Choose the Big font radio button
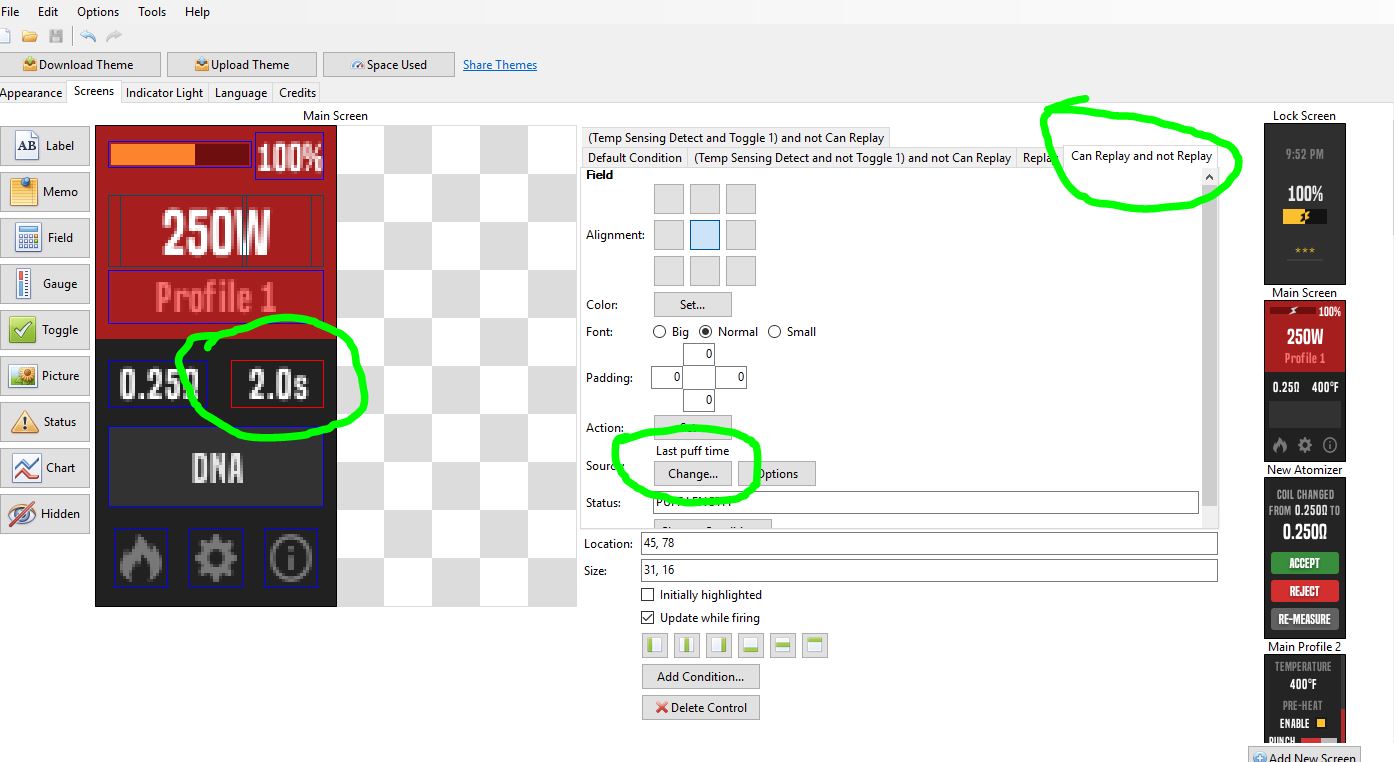Viewport: 1394px width, 762px height. tap(659, 332)
